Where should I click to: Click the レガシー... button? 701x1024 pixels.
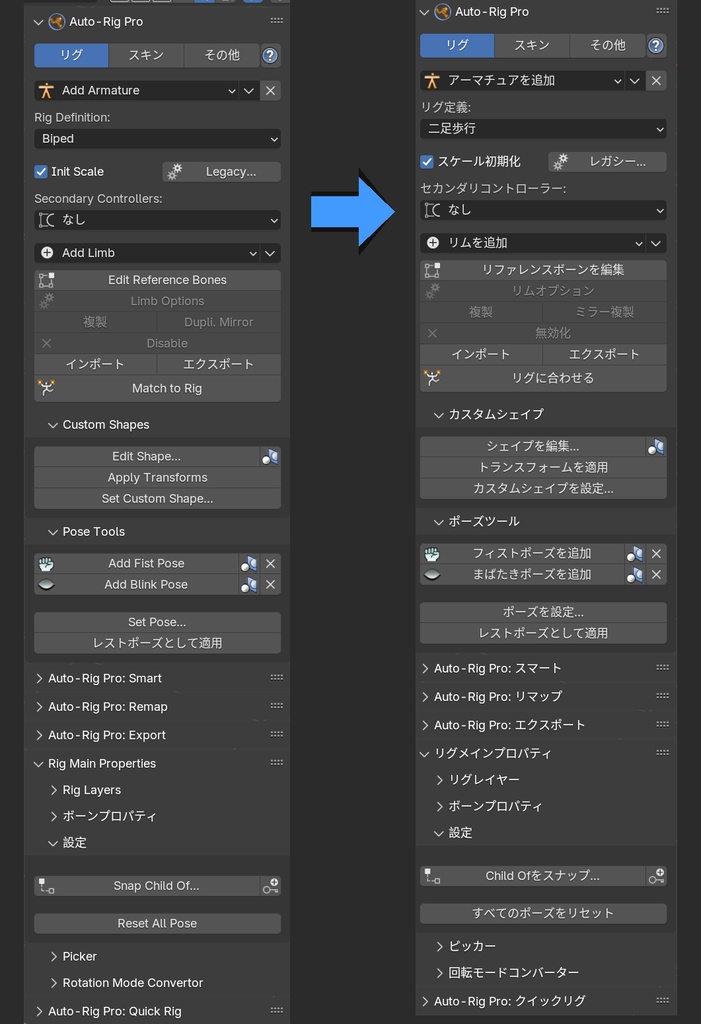point(608,162)
